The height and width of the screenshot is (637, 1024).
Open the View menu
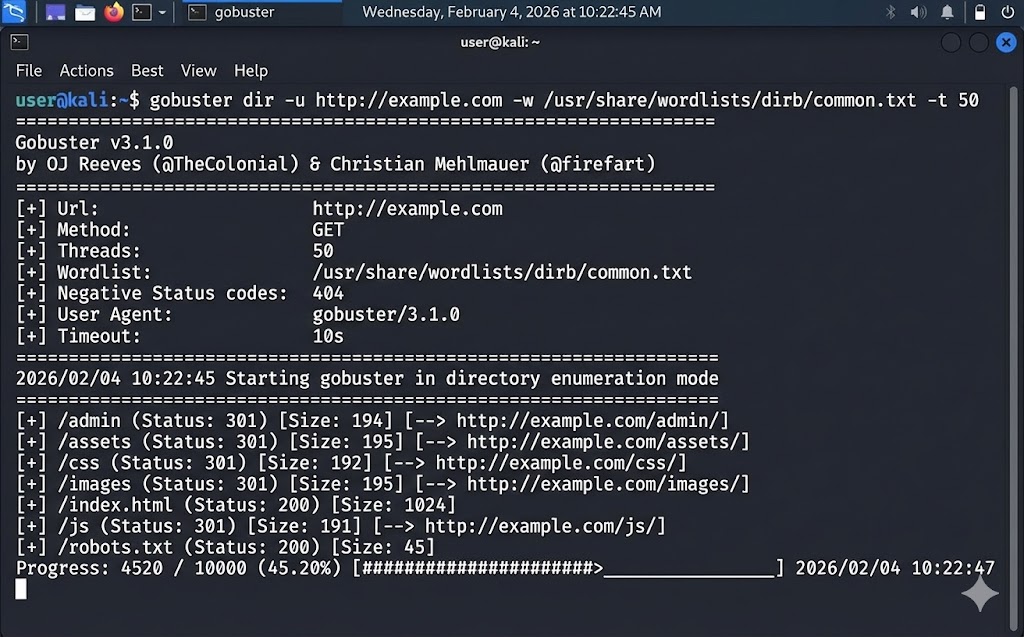click(x=198, y=71)
